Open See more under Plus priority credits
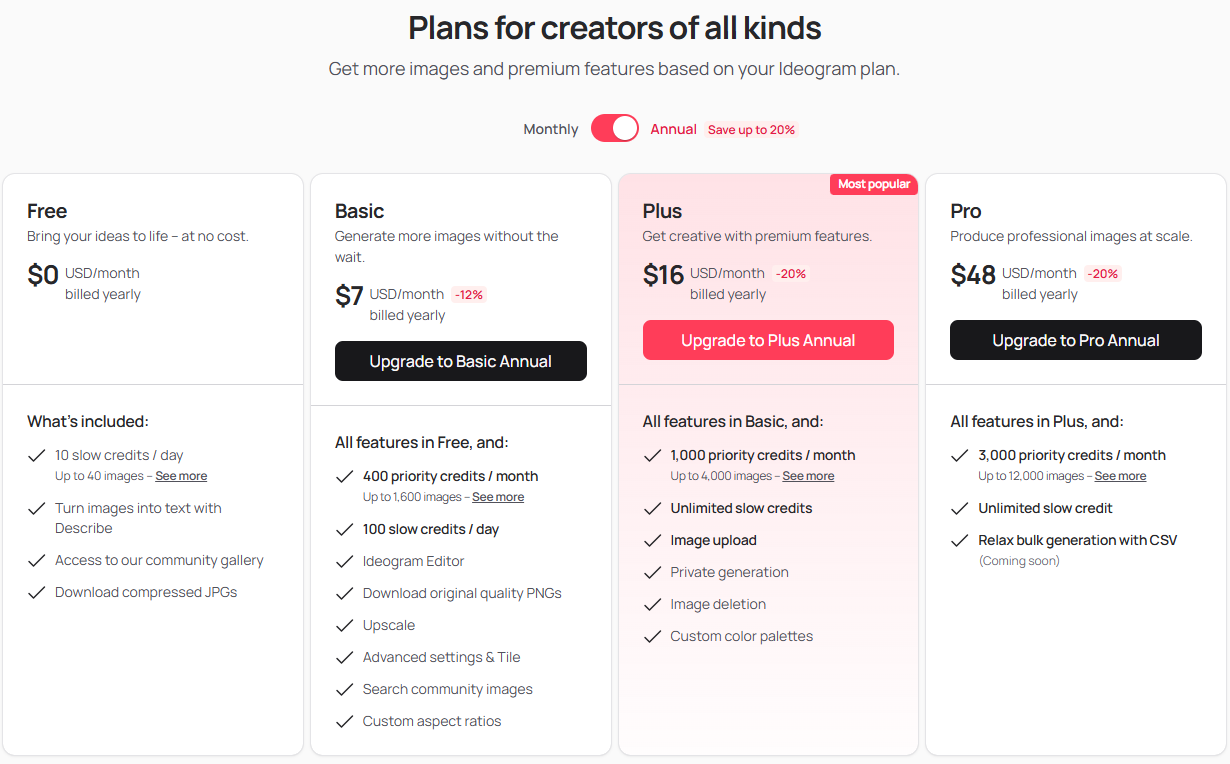Screen dimensions: 1230x764 (x=808, y=476)
